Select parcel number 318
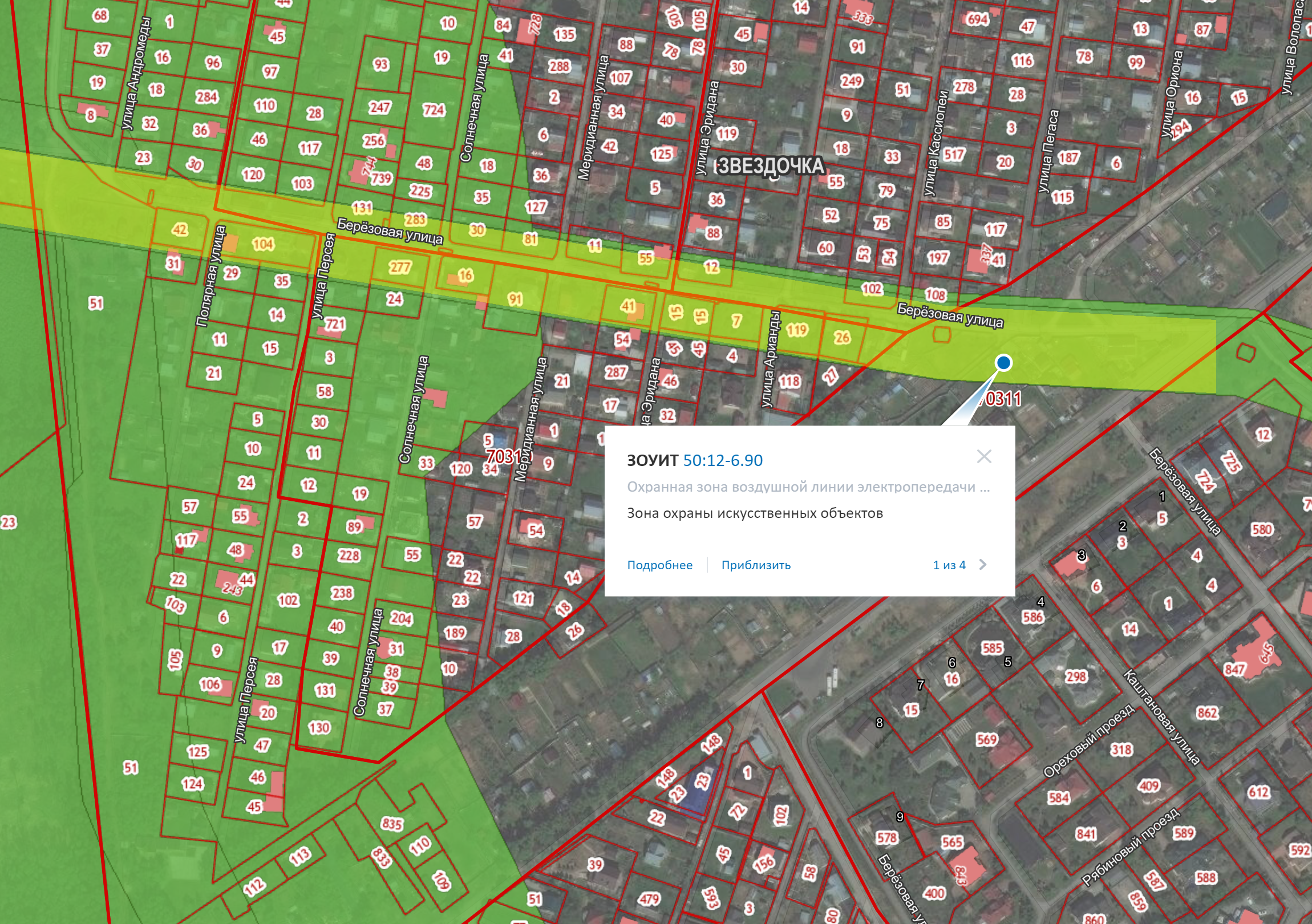1312x924 pixels. 1121,749
